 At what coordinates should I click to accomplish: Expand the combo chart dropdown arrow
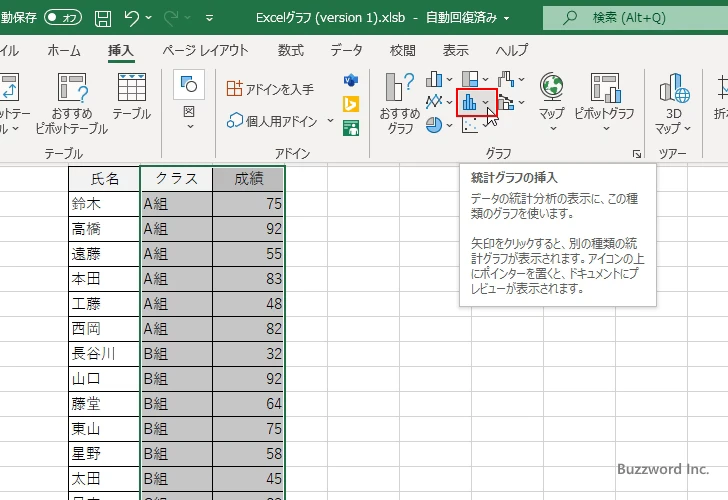tap(522, 102)
